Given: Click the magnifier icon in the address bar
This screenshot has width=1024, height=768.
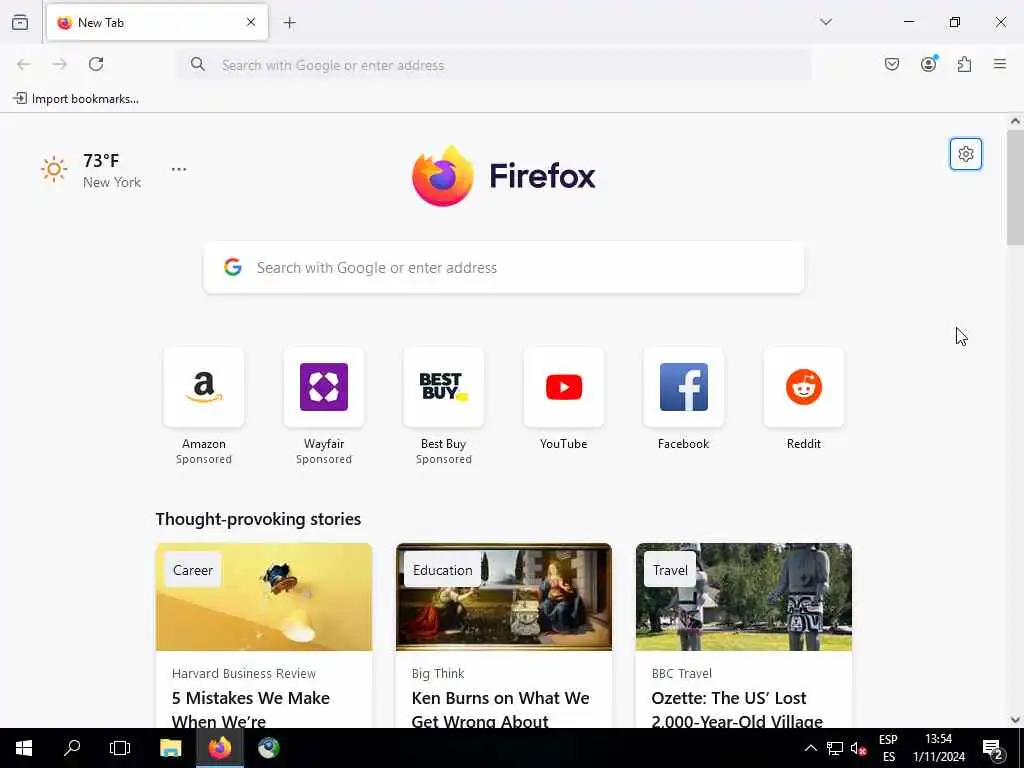Looking at the screenshot, I should coord(197,64).
